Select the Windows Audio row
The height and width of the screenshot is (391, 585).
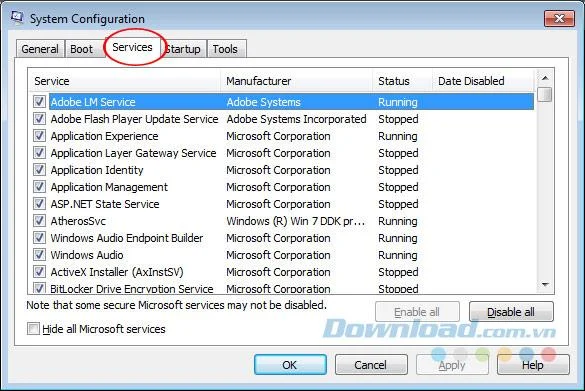(x=284, y=255)
